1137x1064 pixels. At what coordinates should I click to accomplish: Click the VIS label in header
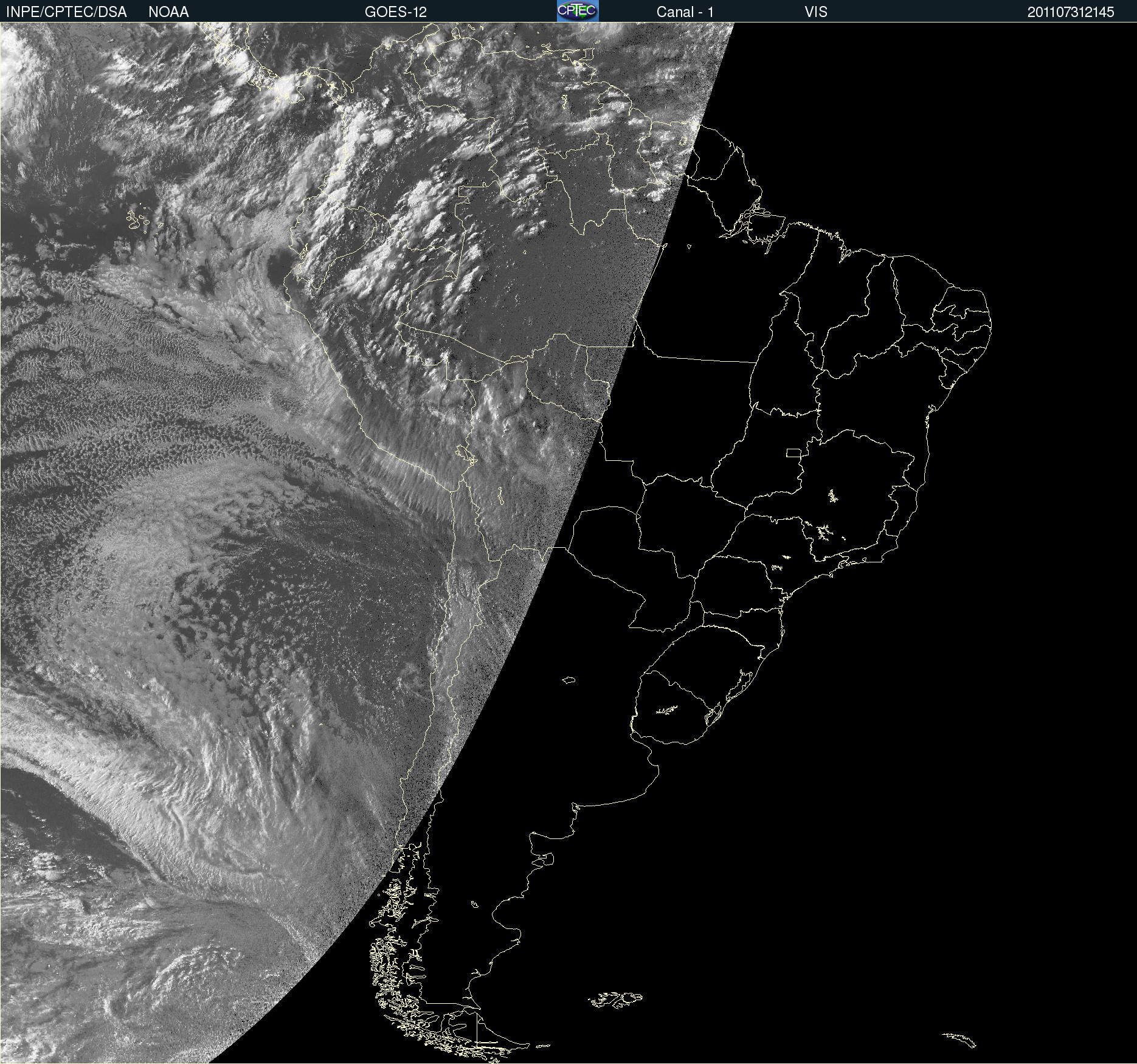(x=816, y=12)
